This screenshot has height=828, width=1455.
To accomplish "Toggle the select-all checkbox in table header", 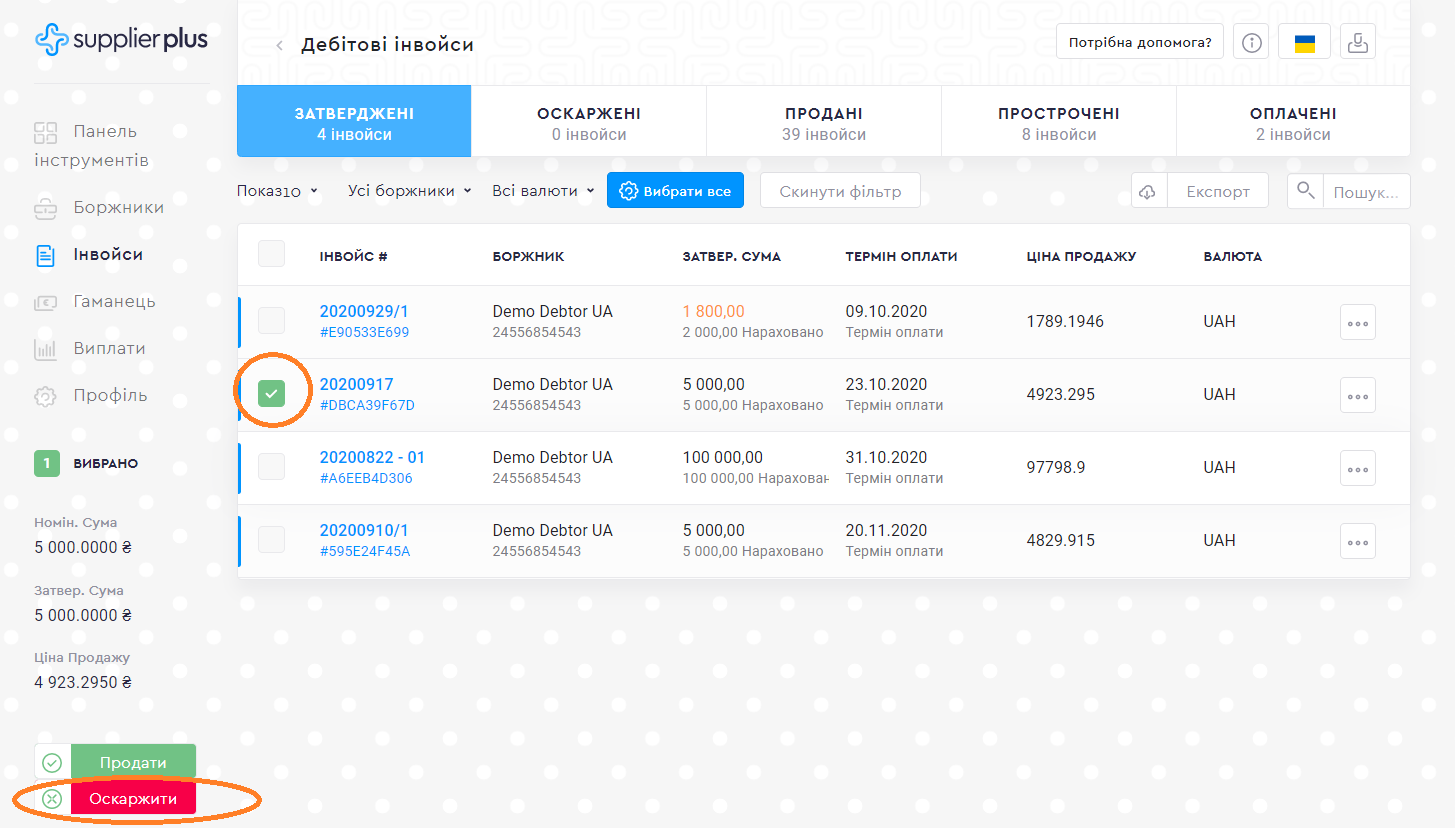I will [x=271, y=254].
